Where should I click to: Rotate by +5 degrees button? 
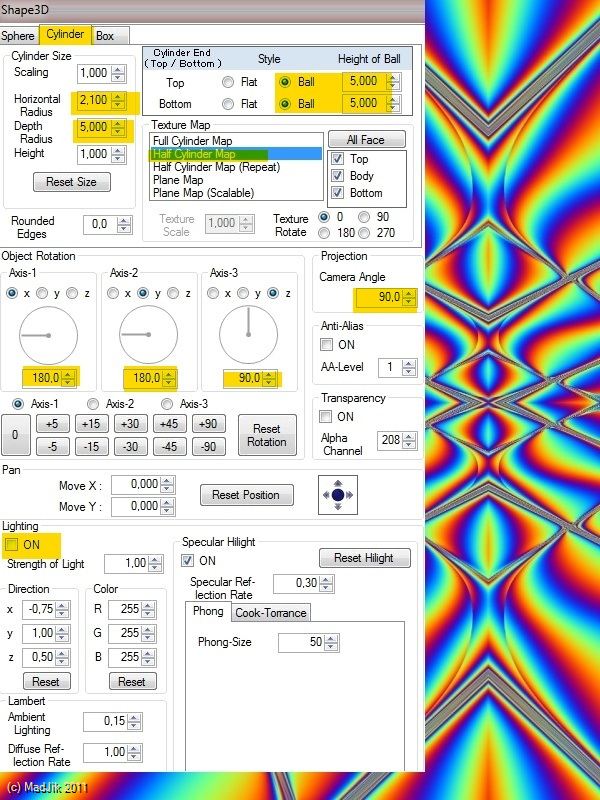coord(52,424)
